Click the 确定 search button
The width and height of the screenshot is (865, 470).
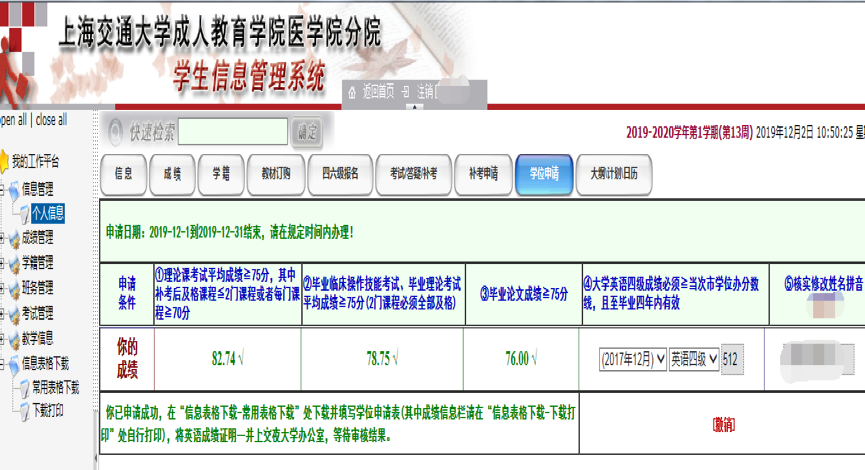pyautogui.click(x=307, y=132)
